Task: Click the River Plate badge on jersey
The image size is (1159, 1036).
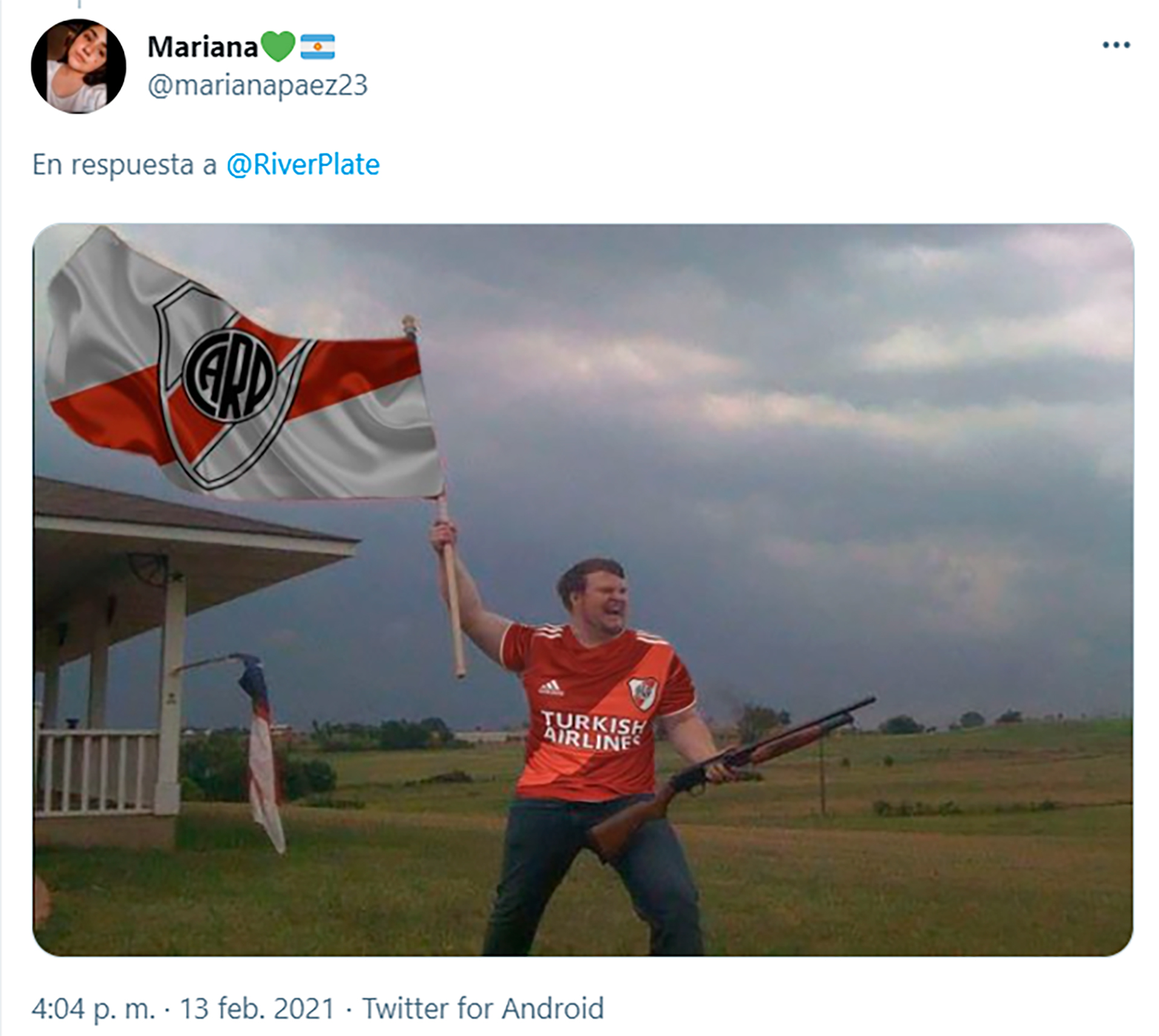Action: 642,693
